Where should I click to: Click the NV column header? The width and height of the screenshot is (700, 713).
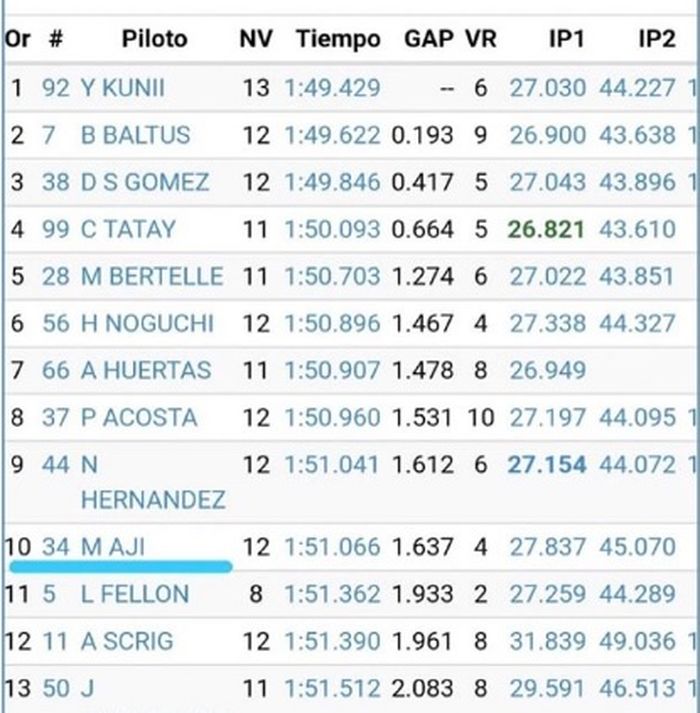tap(256, 39)
